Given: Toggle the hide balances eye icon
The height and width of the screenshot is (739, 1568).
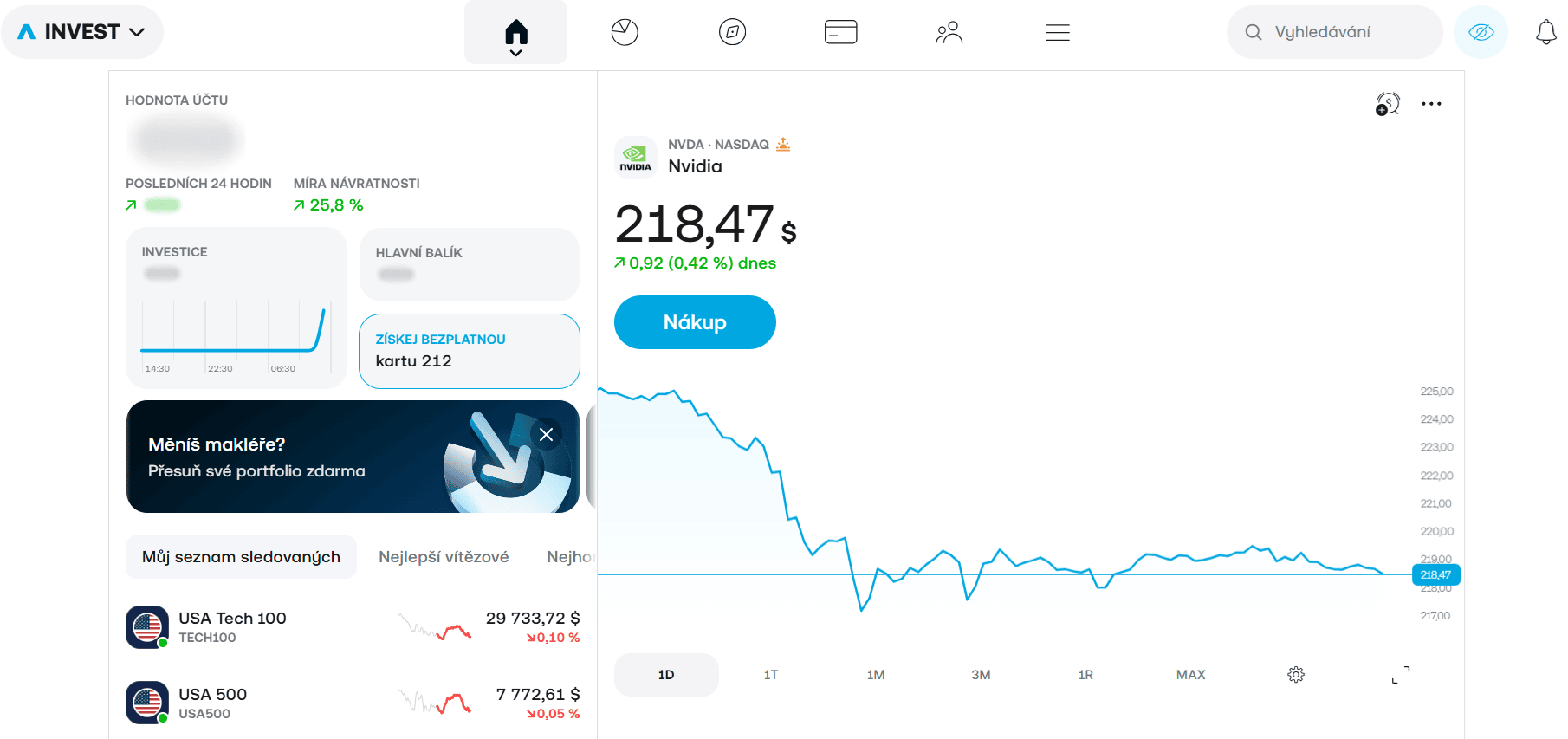Looking at the screenshot, I should coord(1481,32).
